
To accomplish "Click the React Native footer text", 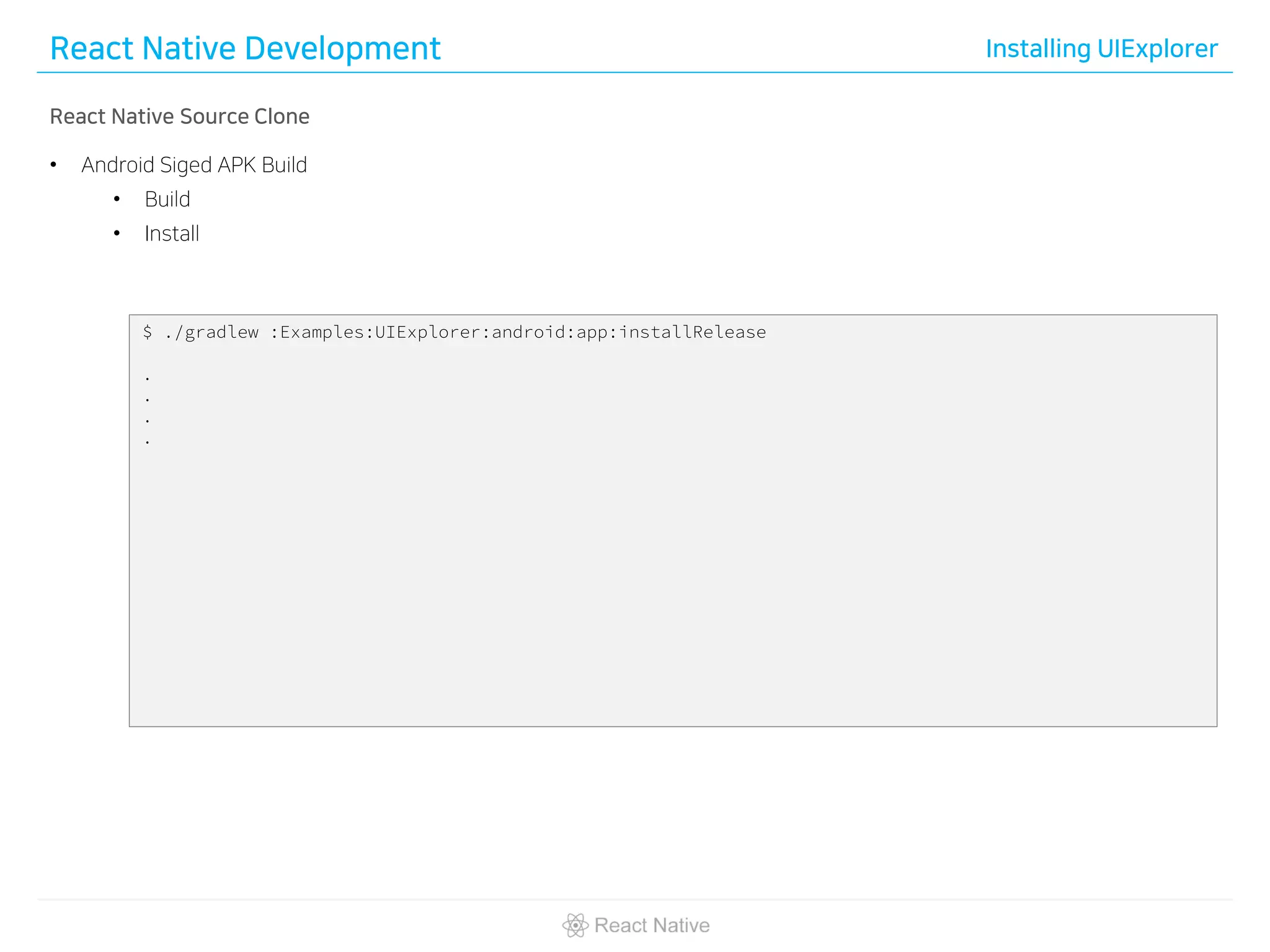I will 652,925.
